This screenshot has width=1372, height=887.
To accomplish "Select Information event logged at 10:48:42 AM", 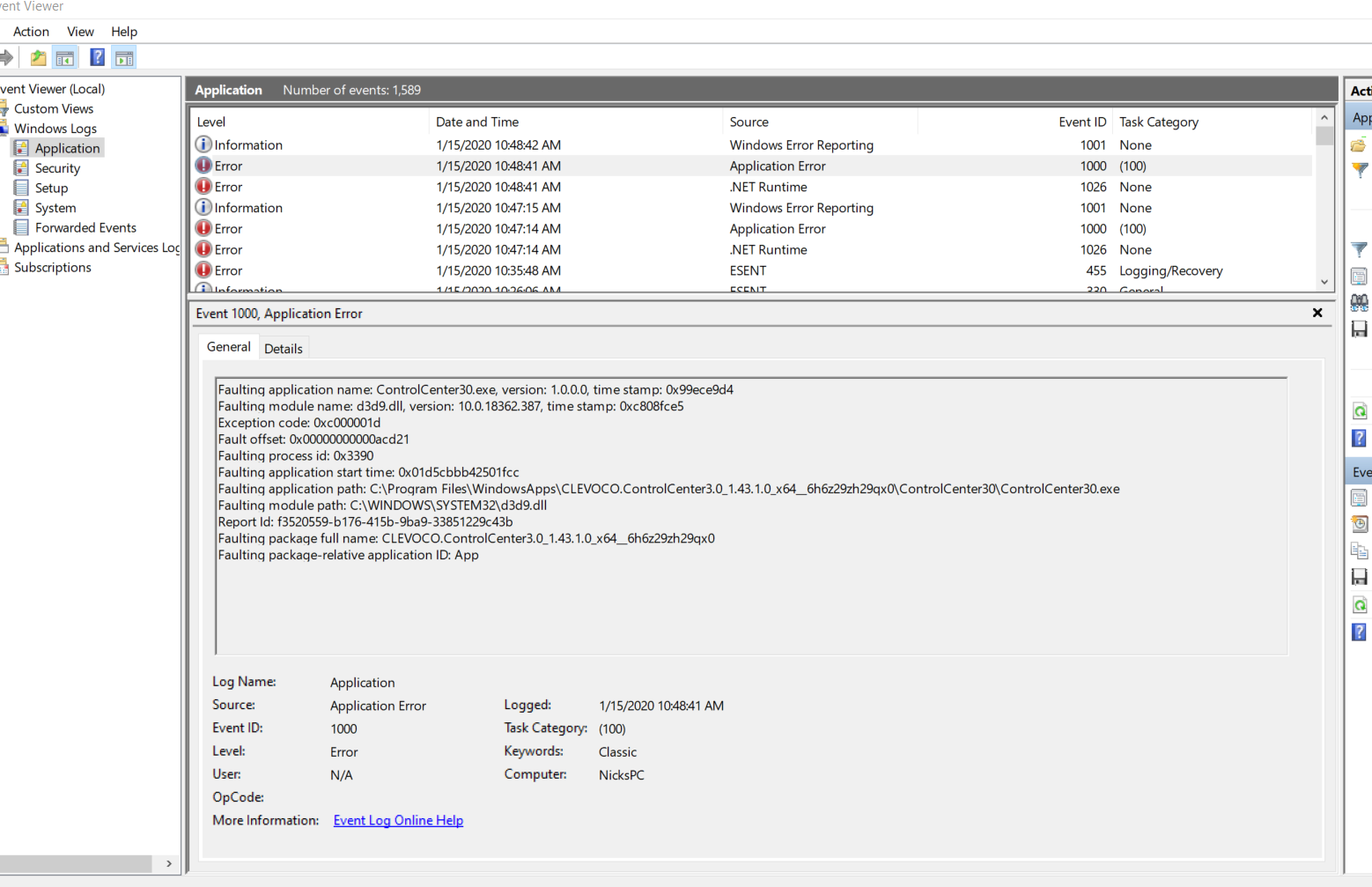I will click(x=751, y=145).
